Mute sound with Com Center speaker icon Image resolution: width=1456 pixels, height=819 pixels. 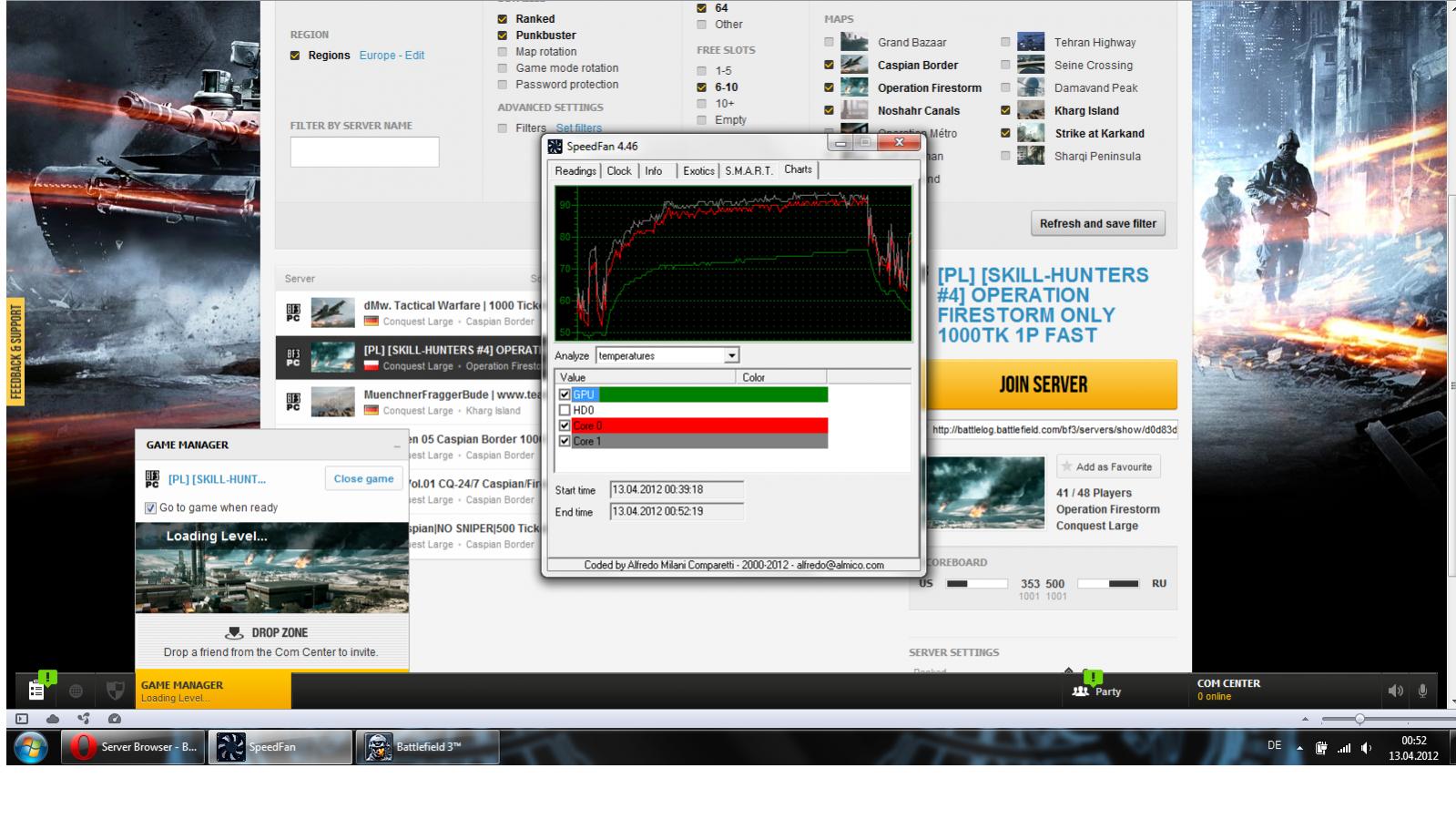pyautogui.click(x=1395, y=691)
